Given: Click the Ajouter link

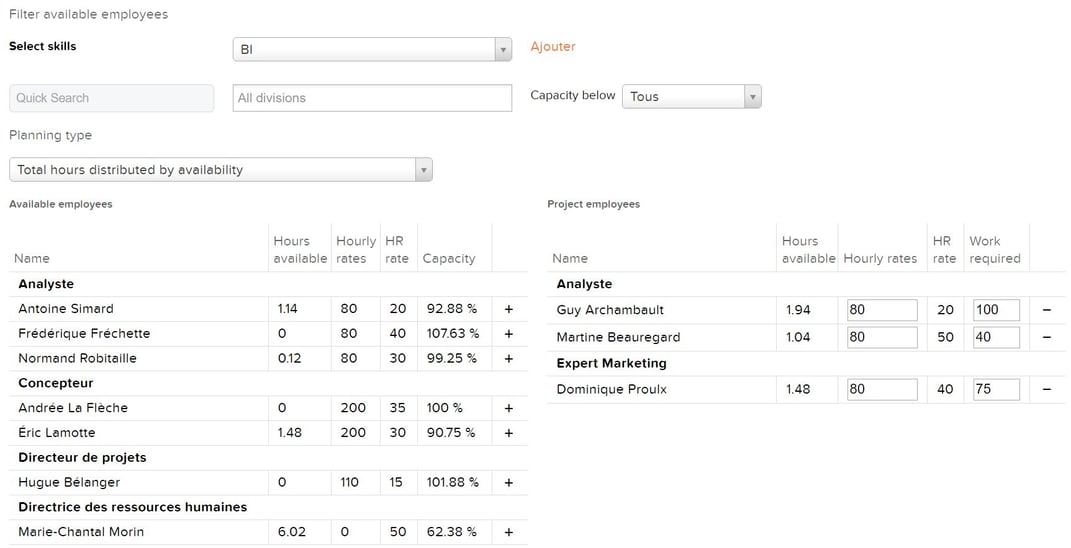Looking at the screenshot, I should tap(553, 46).
